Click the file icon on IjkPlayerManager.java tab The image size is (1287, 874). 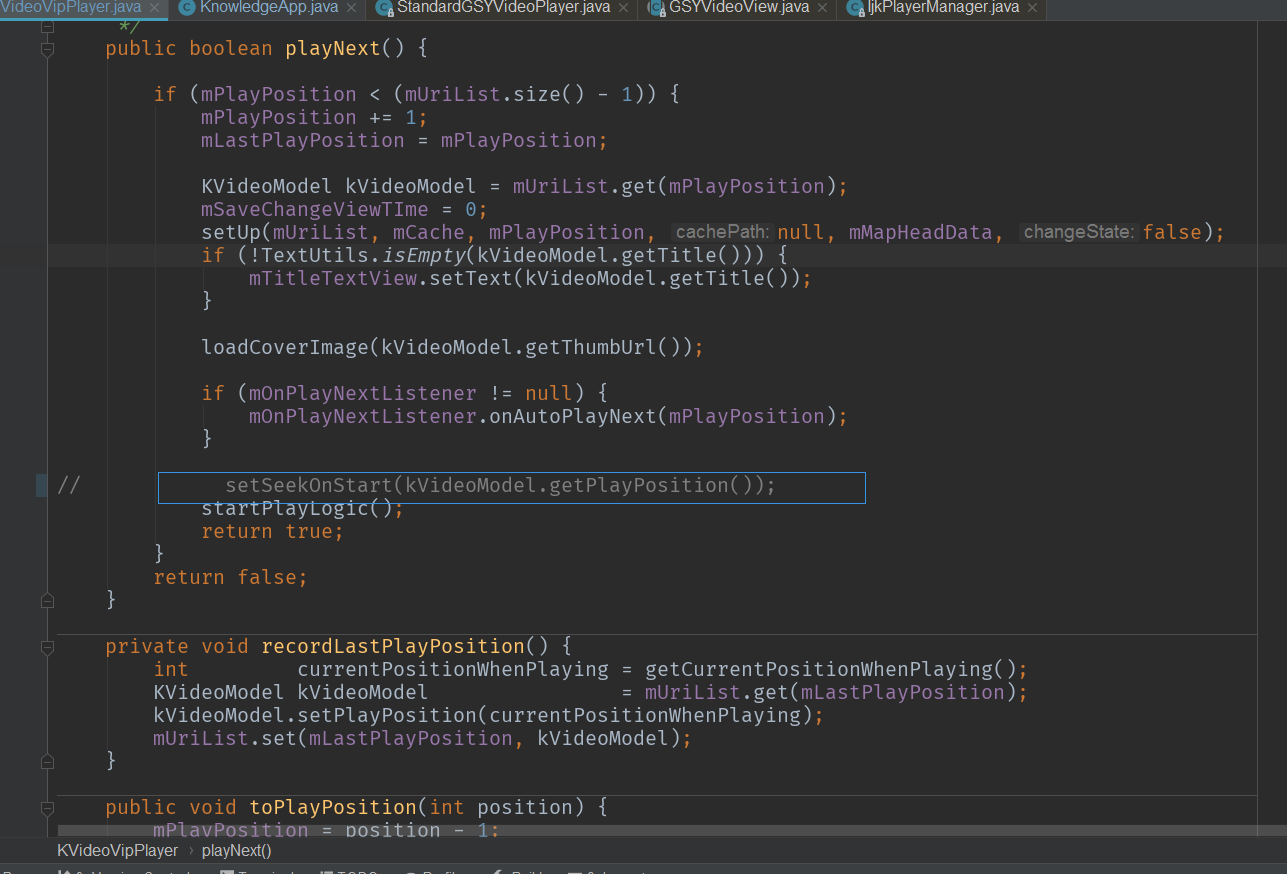(x=852, y=9)
